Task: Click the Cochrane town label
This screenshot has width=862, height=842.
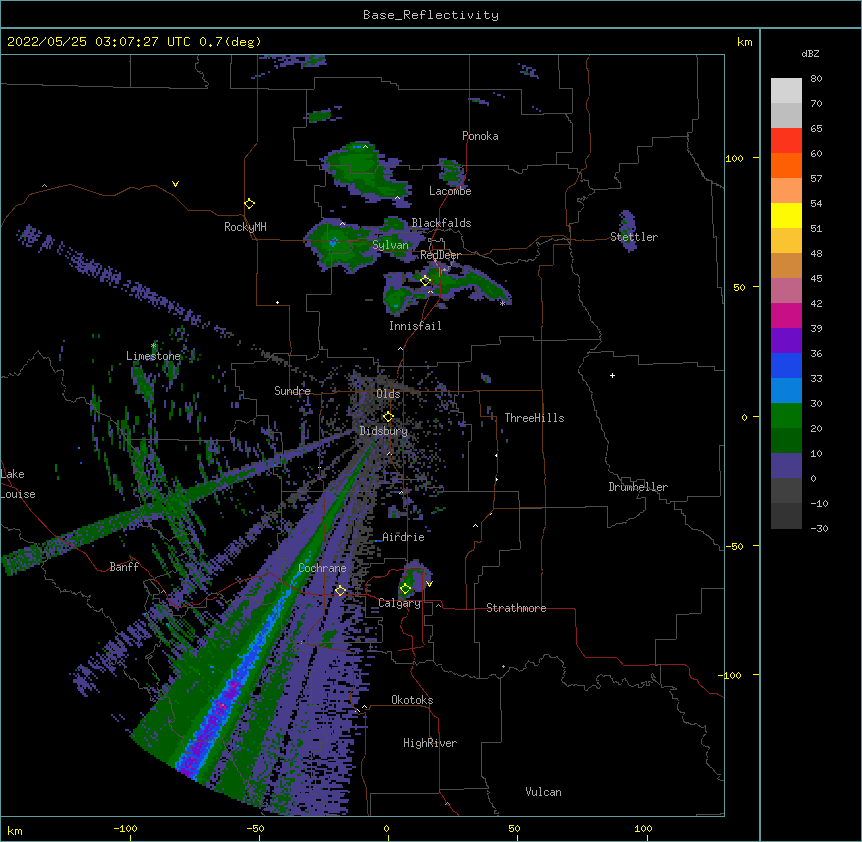Action: [322, 568]
